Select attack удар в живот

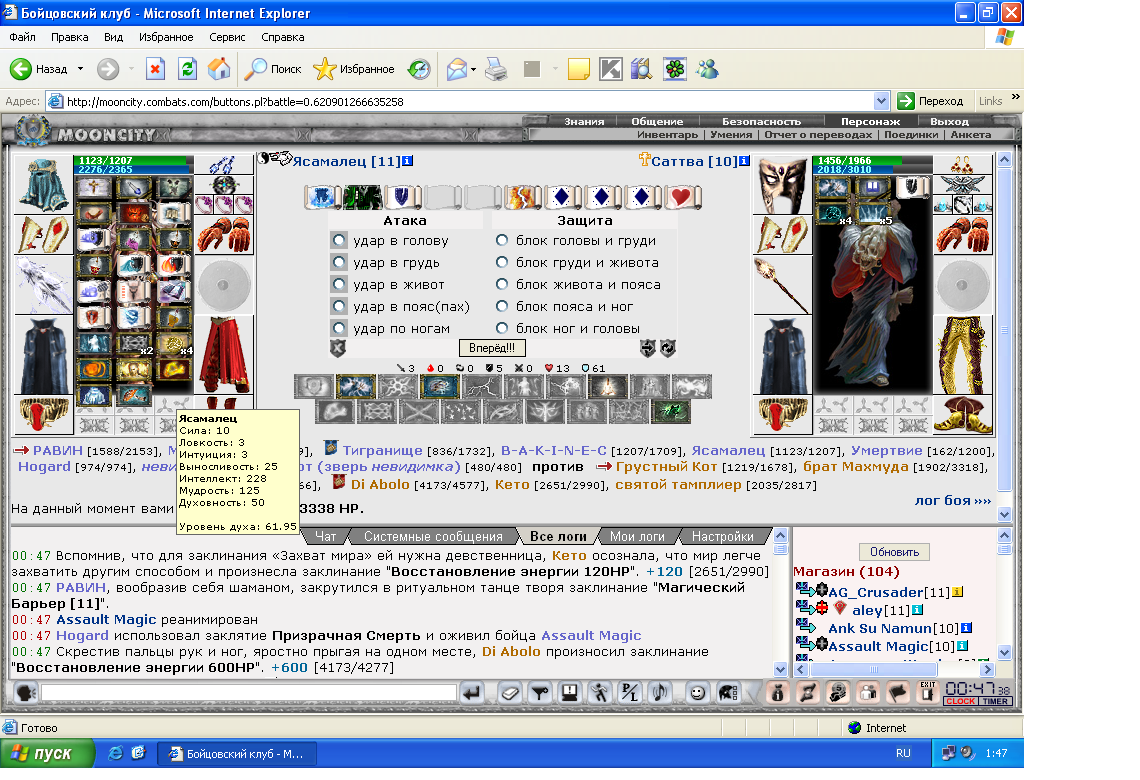(x=339, y=284)
